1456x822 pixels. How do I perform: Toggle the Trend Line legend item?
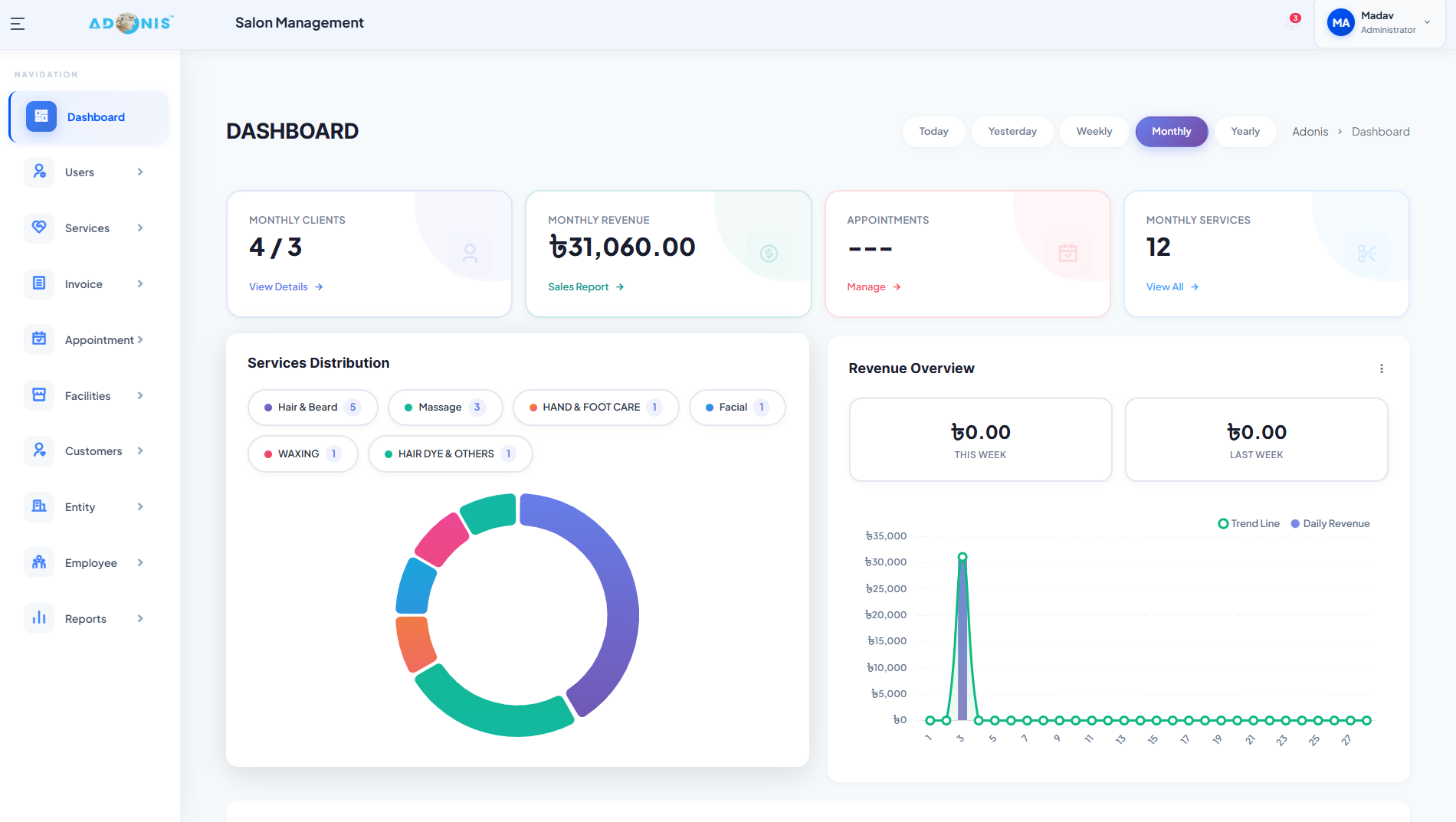1249,523
